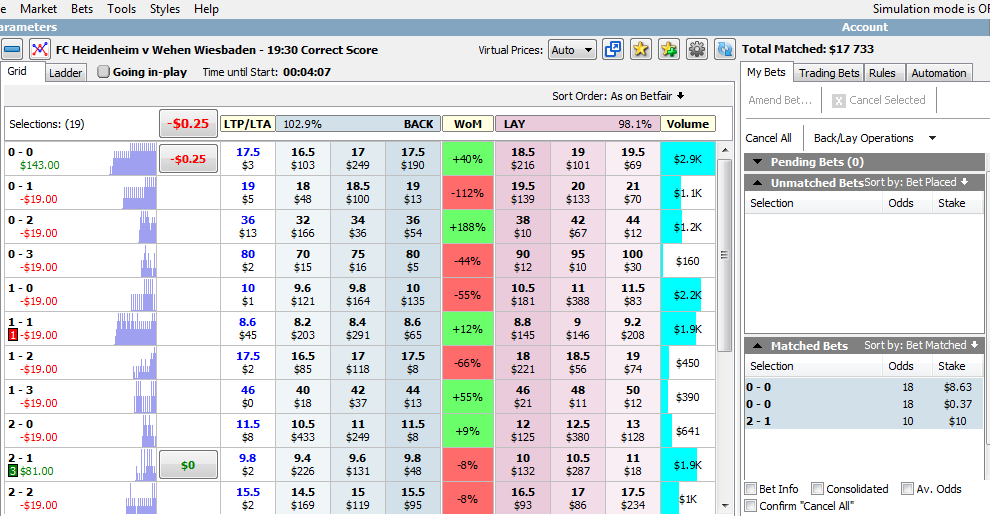Open the Styles menu
990x516 pixels.
pos(165,9)
